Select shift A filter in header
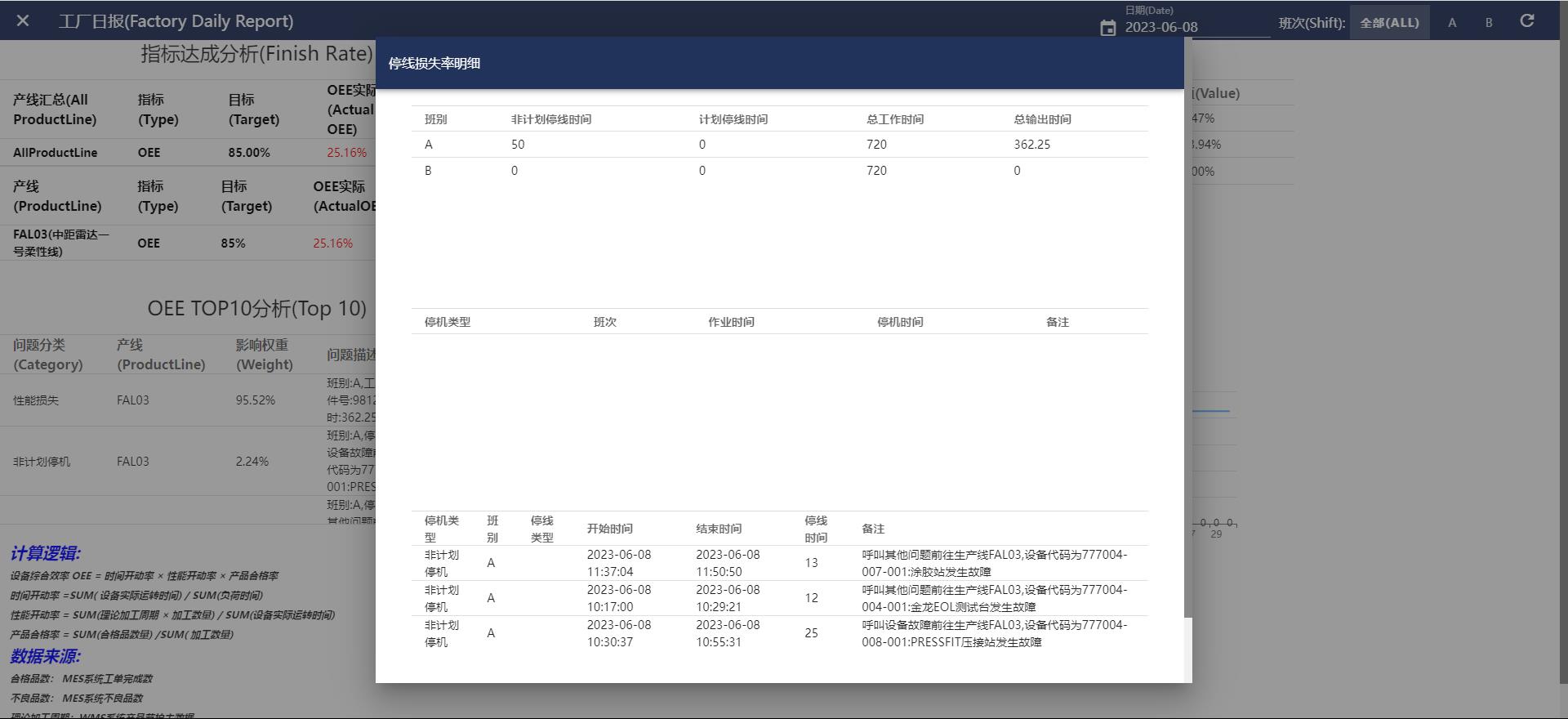 1452,23
